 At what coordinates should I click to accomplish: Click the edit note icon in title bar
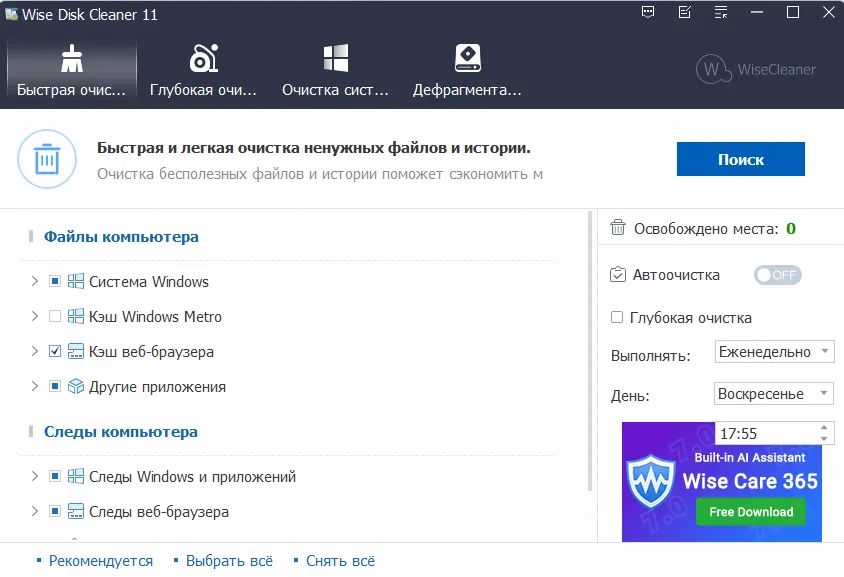(684, 13)
